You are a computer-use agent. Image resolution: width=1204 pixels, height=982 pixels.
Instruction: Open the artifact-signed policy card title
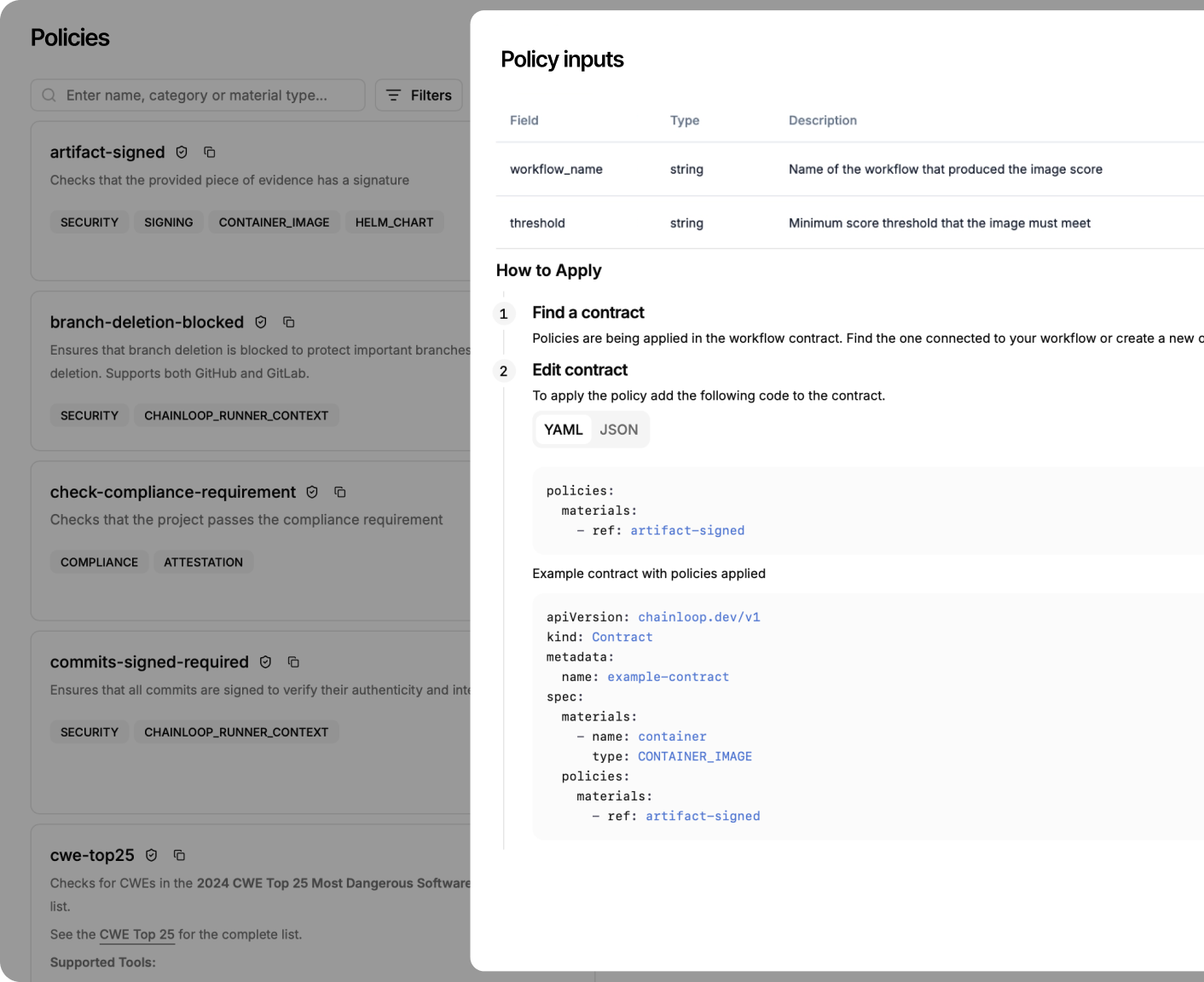pos(107,153)
